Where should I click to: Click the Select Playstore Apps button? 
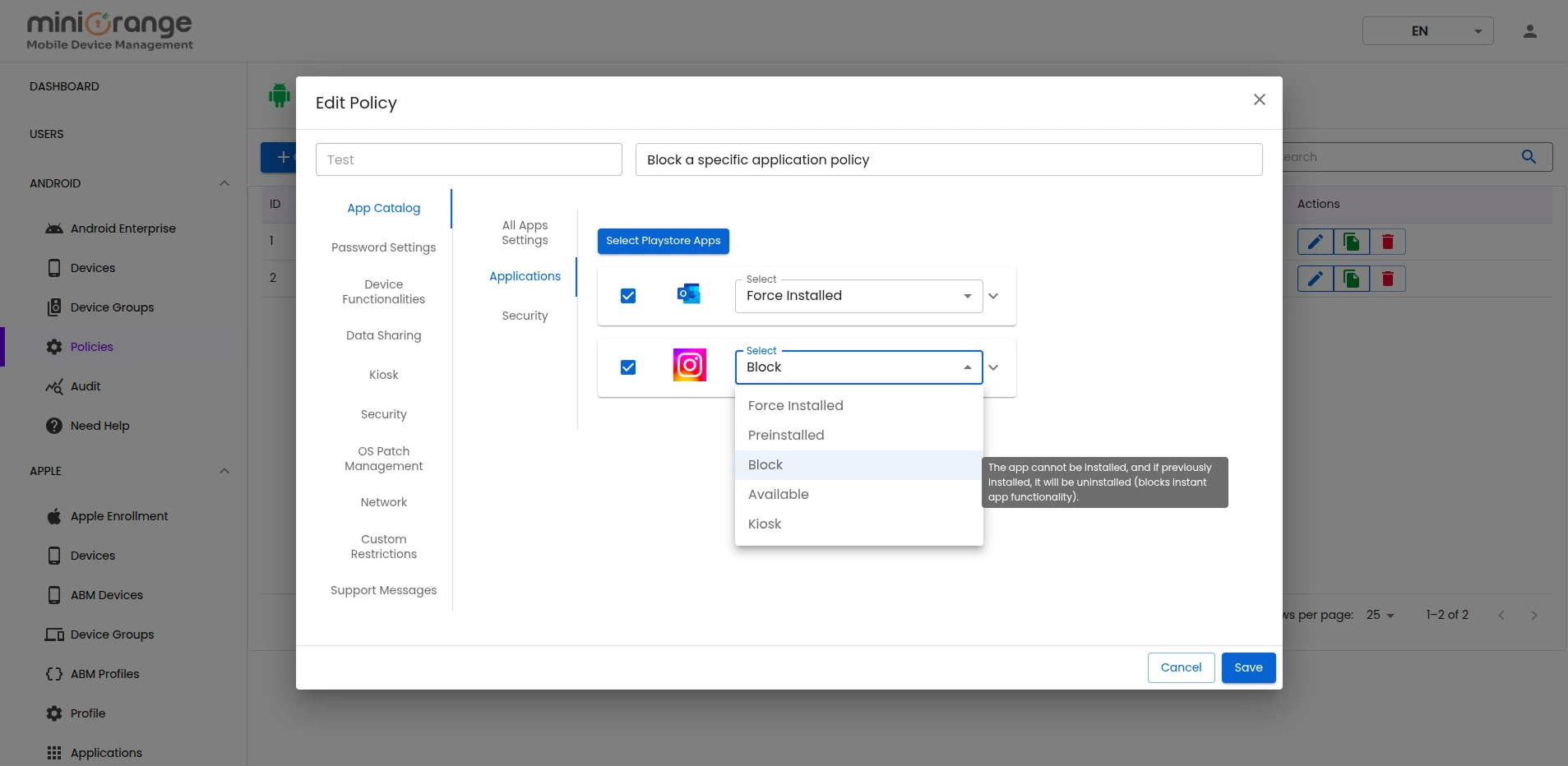click(x=663, y=241)
